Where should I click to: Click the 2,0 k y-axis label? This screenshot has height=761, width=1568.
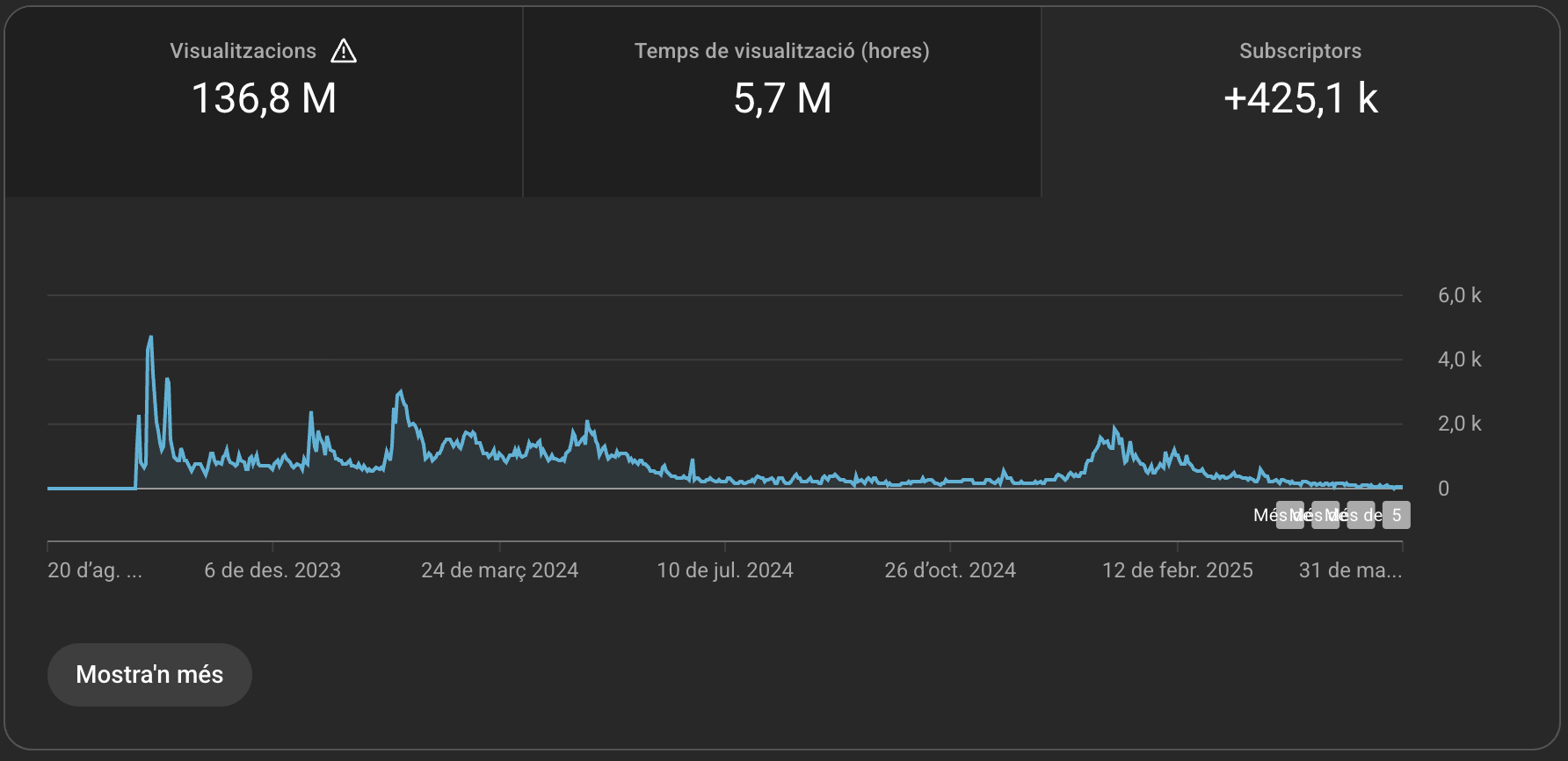coord(1459,424)
